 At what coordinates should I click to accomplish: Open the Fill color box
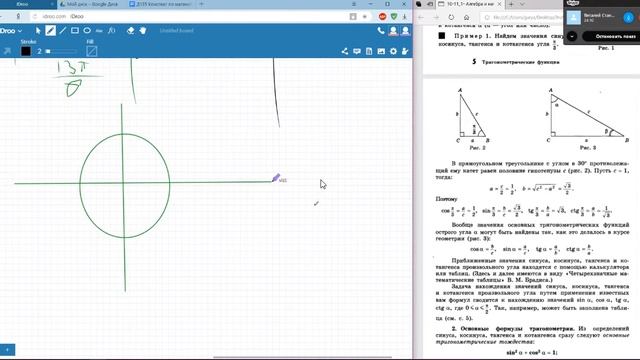92,51
